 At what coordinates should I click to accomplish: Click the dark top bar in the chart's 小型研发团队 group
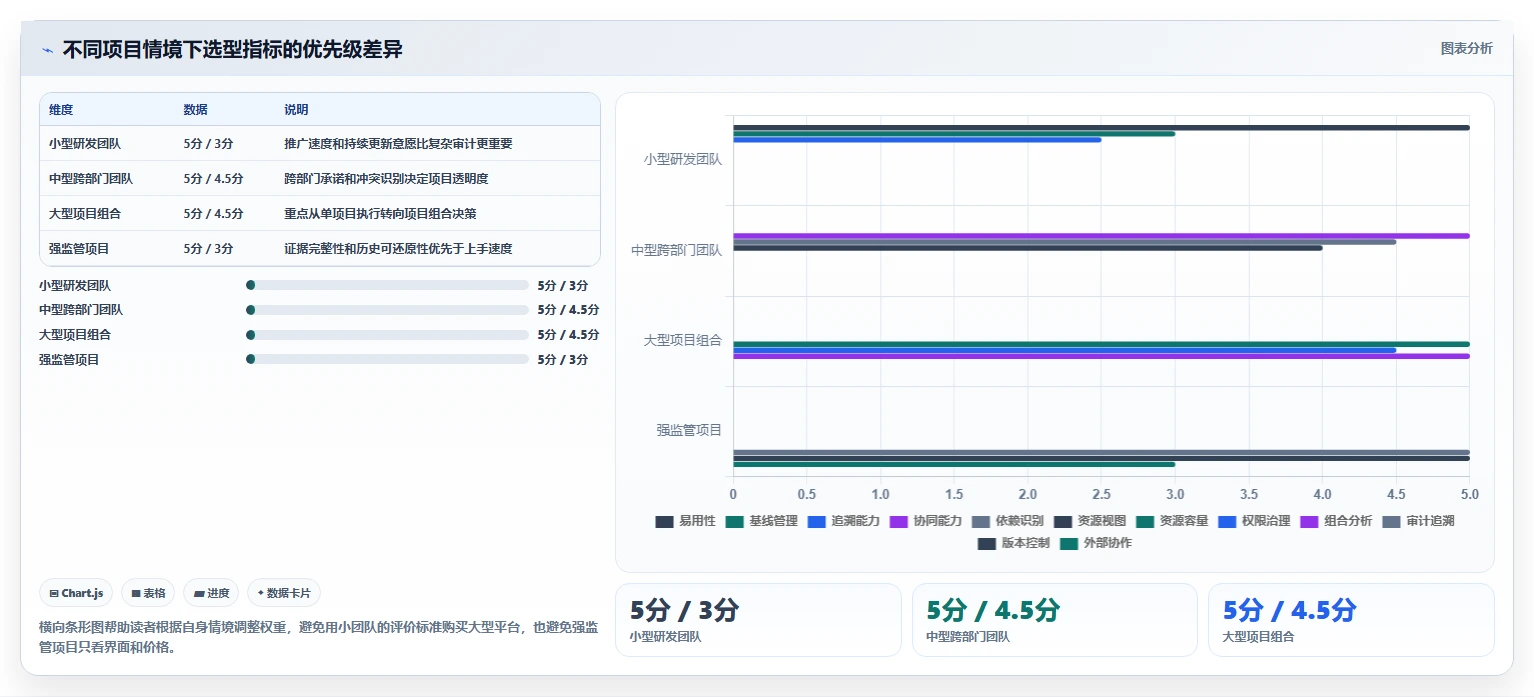click(1101, 127)
